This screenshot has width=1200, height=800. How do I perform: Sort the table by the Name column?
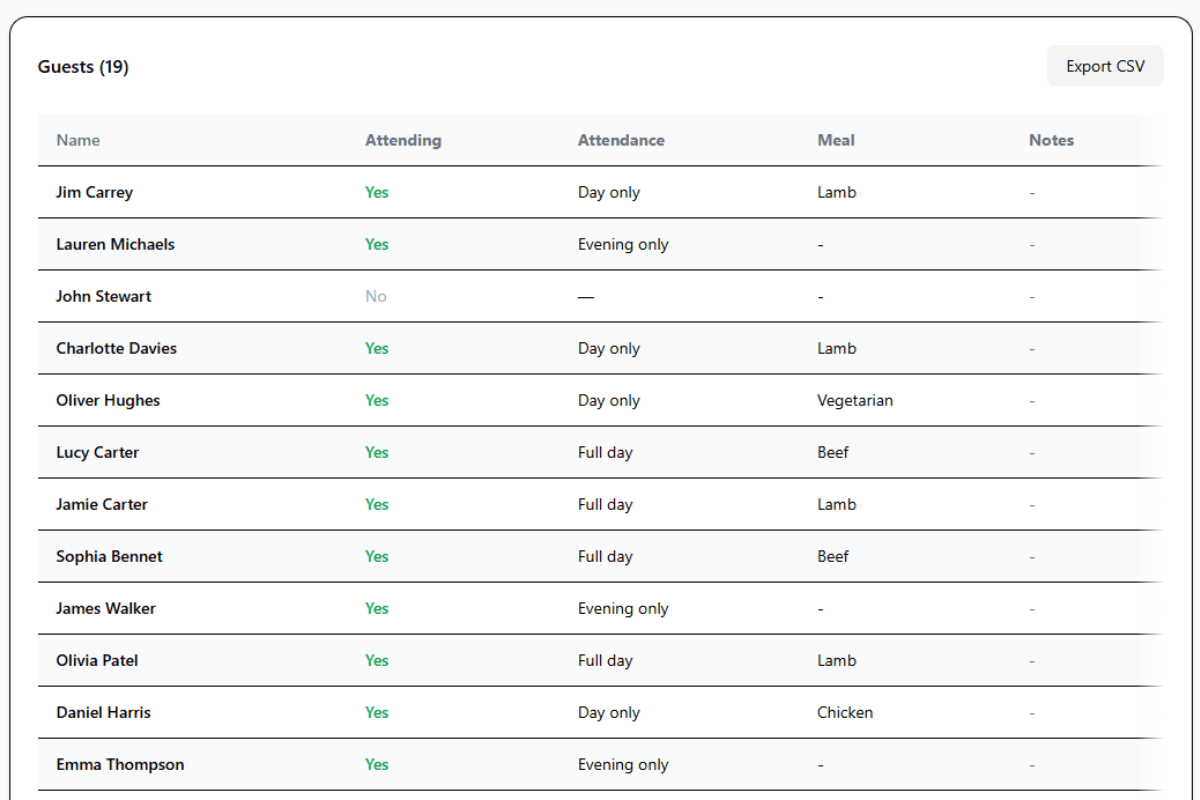(77, 140)
